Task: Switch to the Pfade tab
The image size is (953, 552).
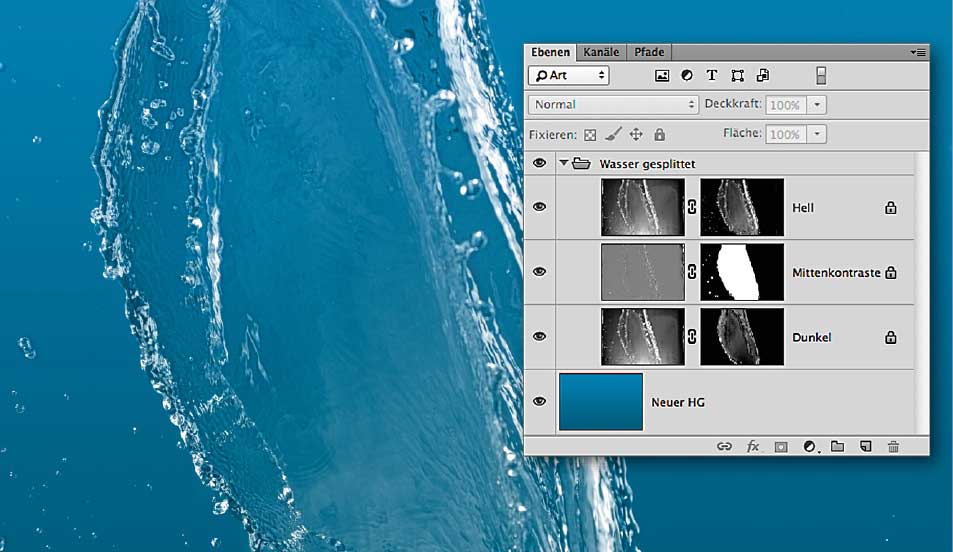Action: [x=648, y=52]
